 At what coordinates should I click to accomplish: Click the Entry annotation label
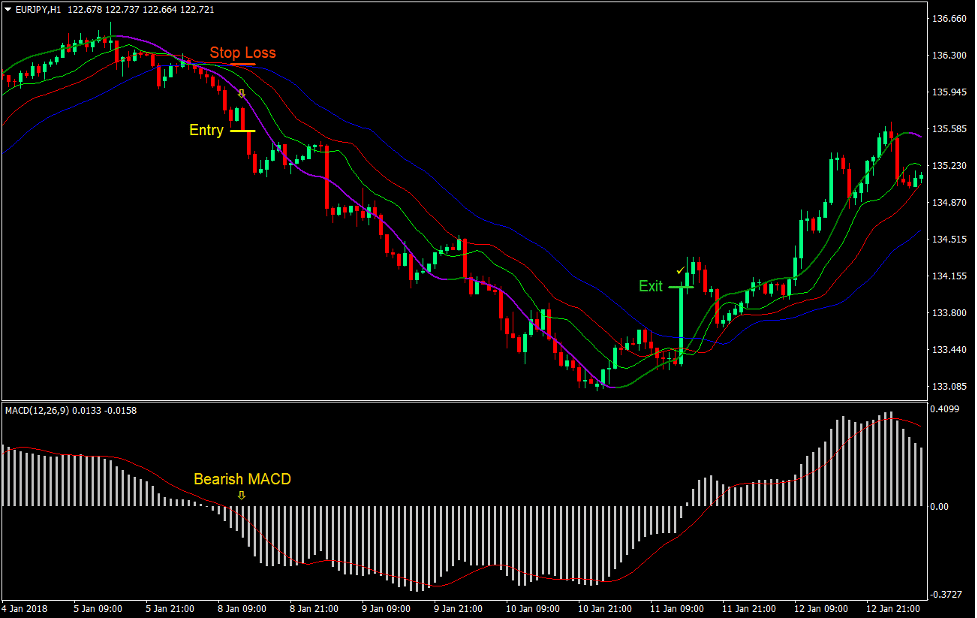pos(205,130)
